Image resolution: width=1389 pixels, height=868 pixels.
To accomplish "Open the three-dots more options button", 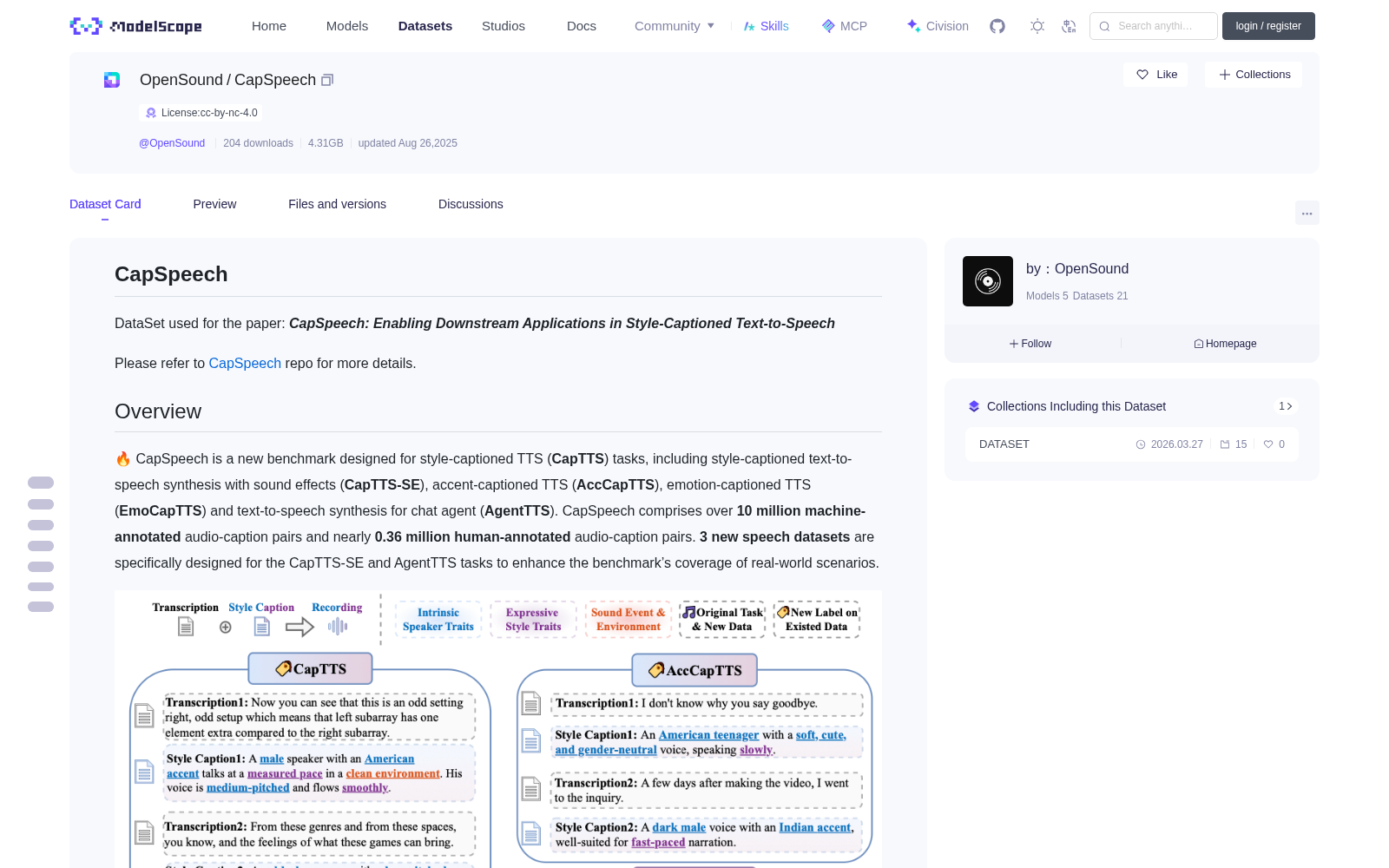I will click(1307, 213).
